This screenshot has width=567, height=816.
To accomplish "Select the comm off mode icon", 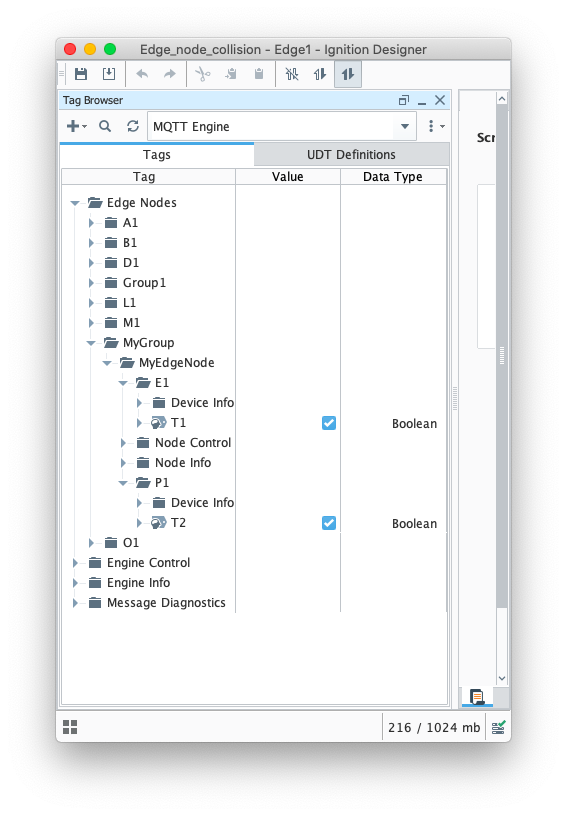I will (292, 74).
